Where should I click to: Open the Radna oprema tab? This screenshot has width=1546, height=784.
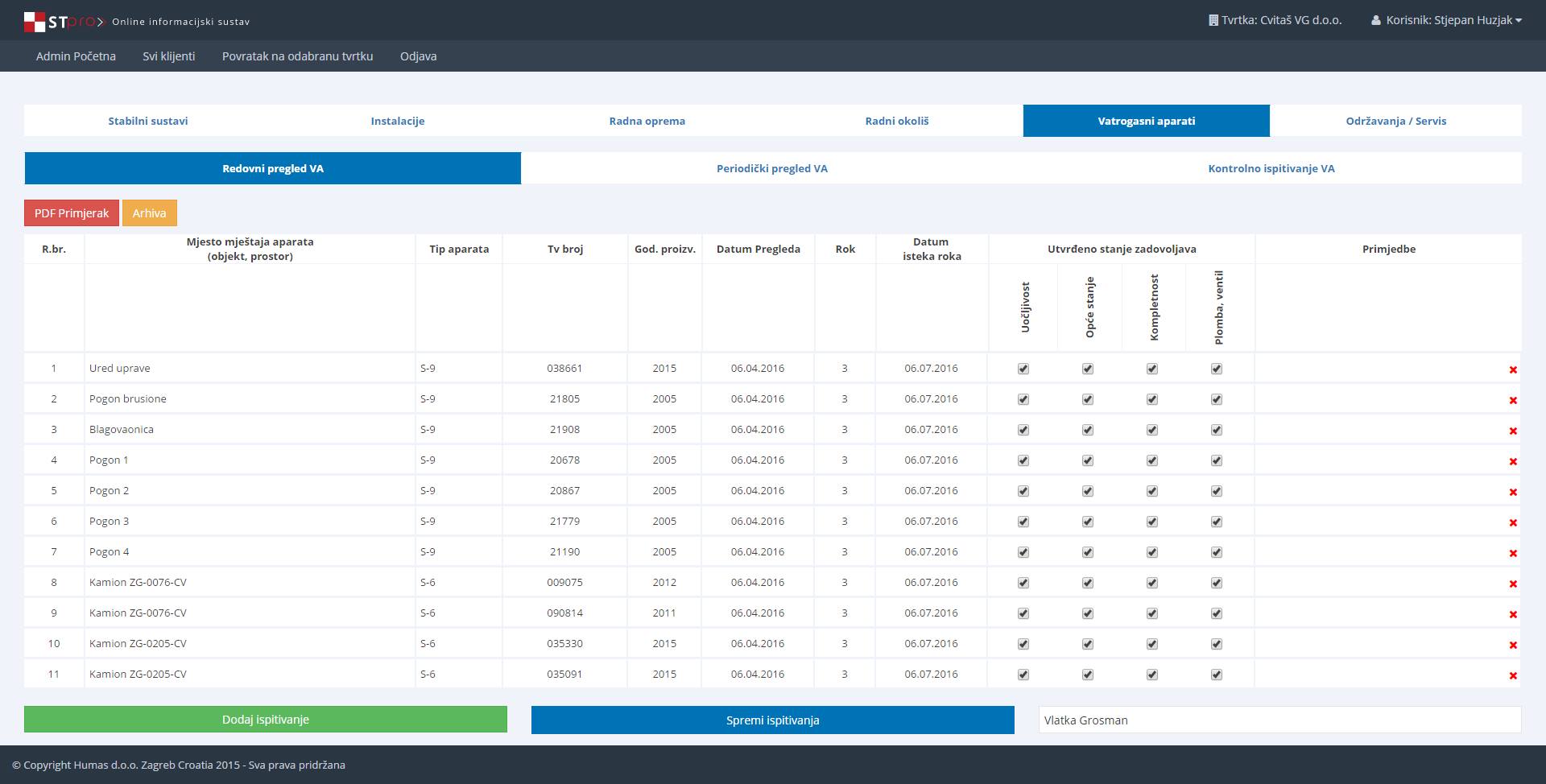click(x=647, y=121)
